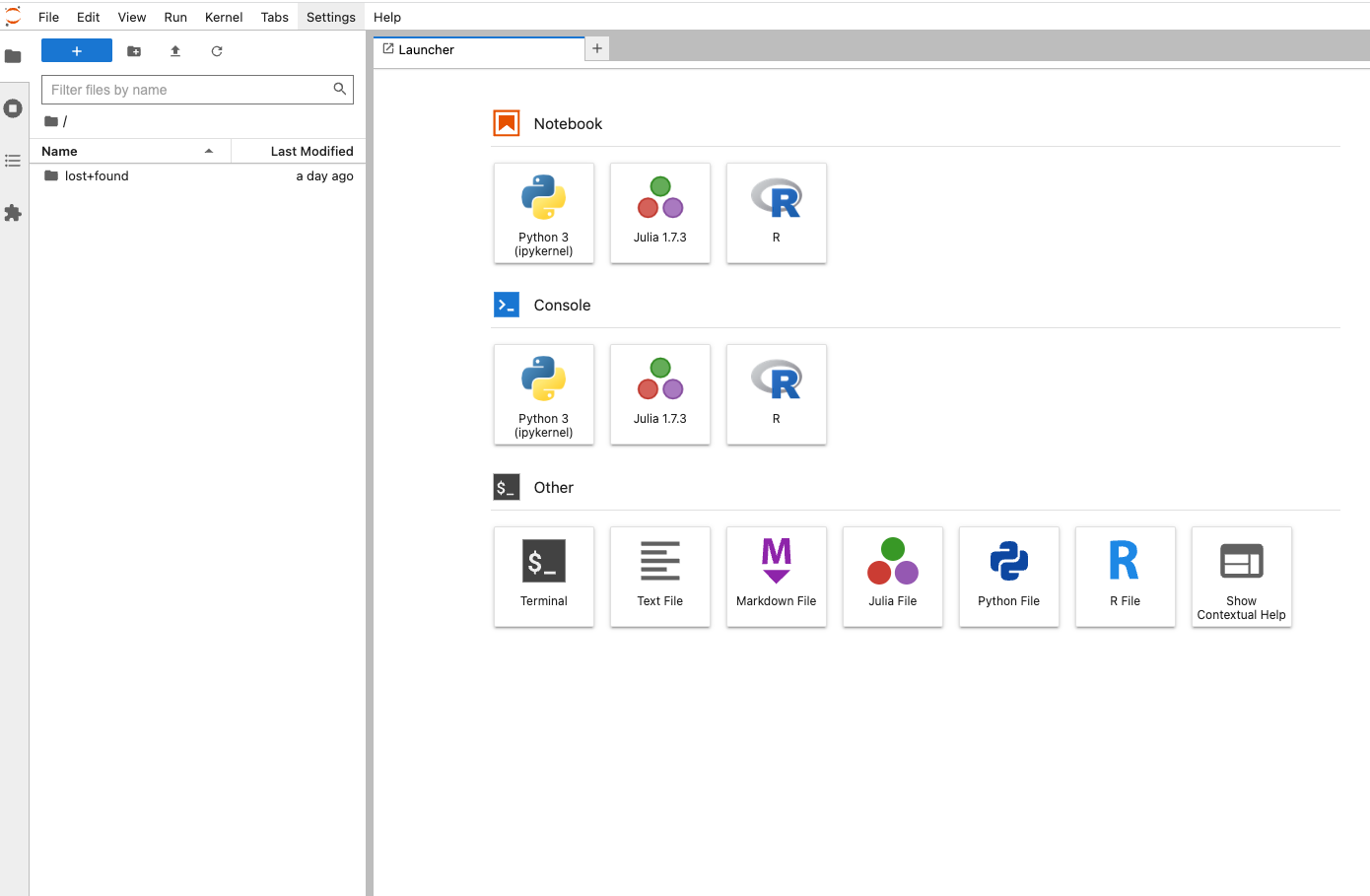Screen dimensions: 1370x896
Task: Click the Filter files by name field
Action: 187,90
